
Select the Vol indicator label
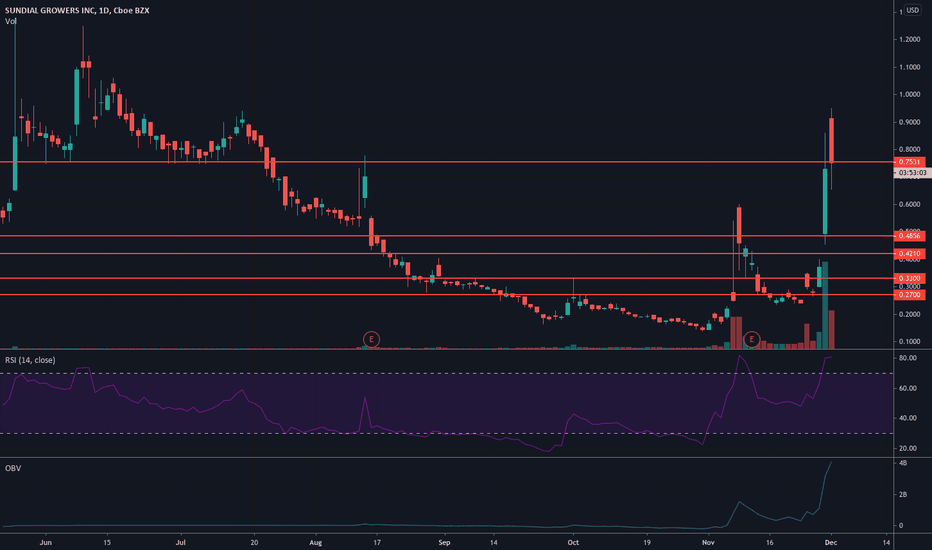(x=10, y=21)
